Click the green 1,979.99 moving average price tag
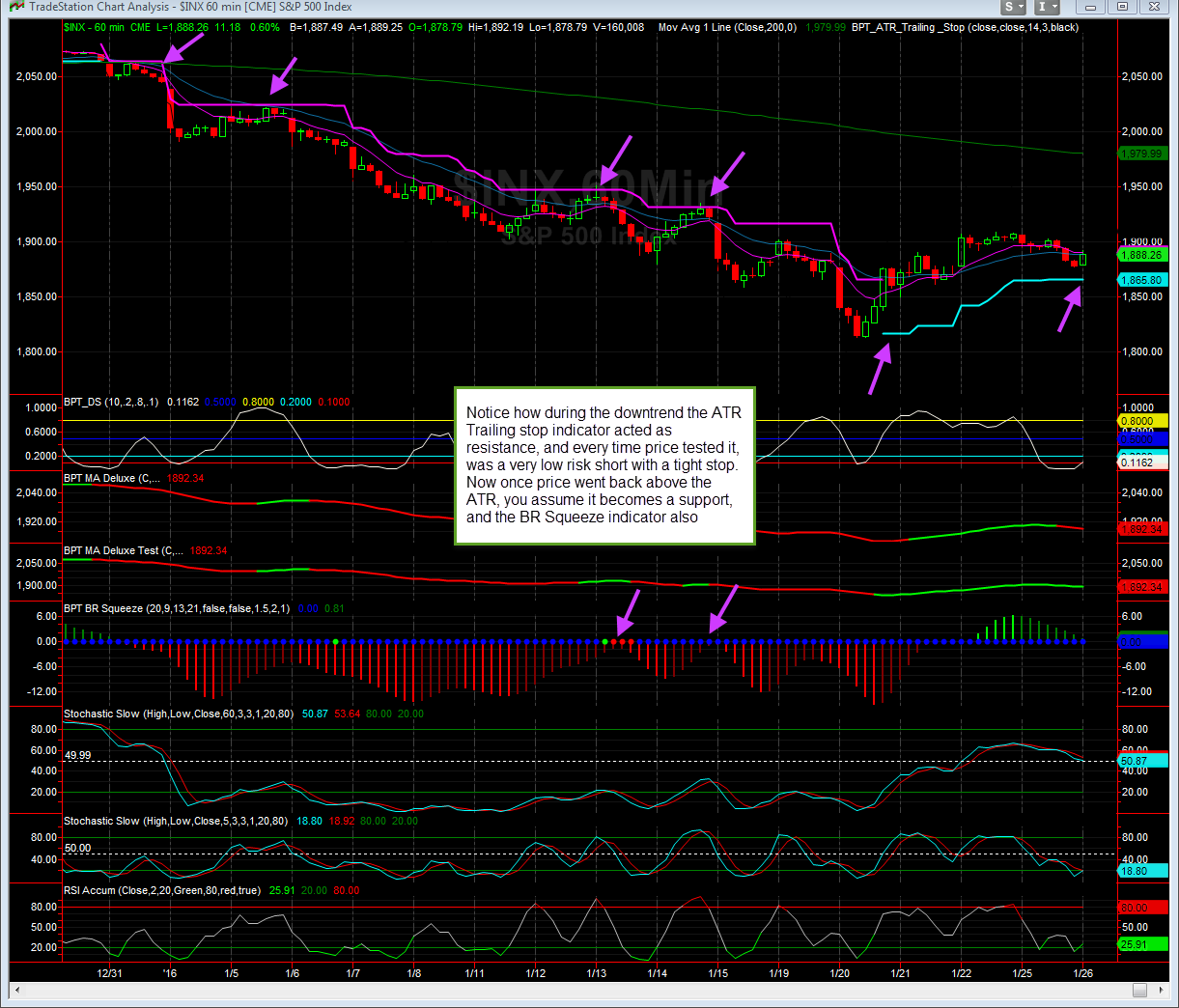1179x1008 pixels. coord(1142,154)
